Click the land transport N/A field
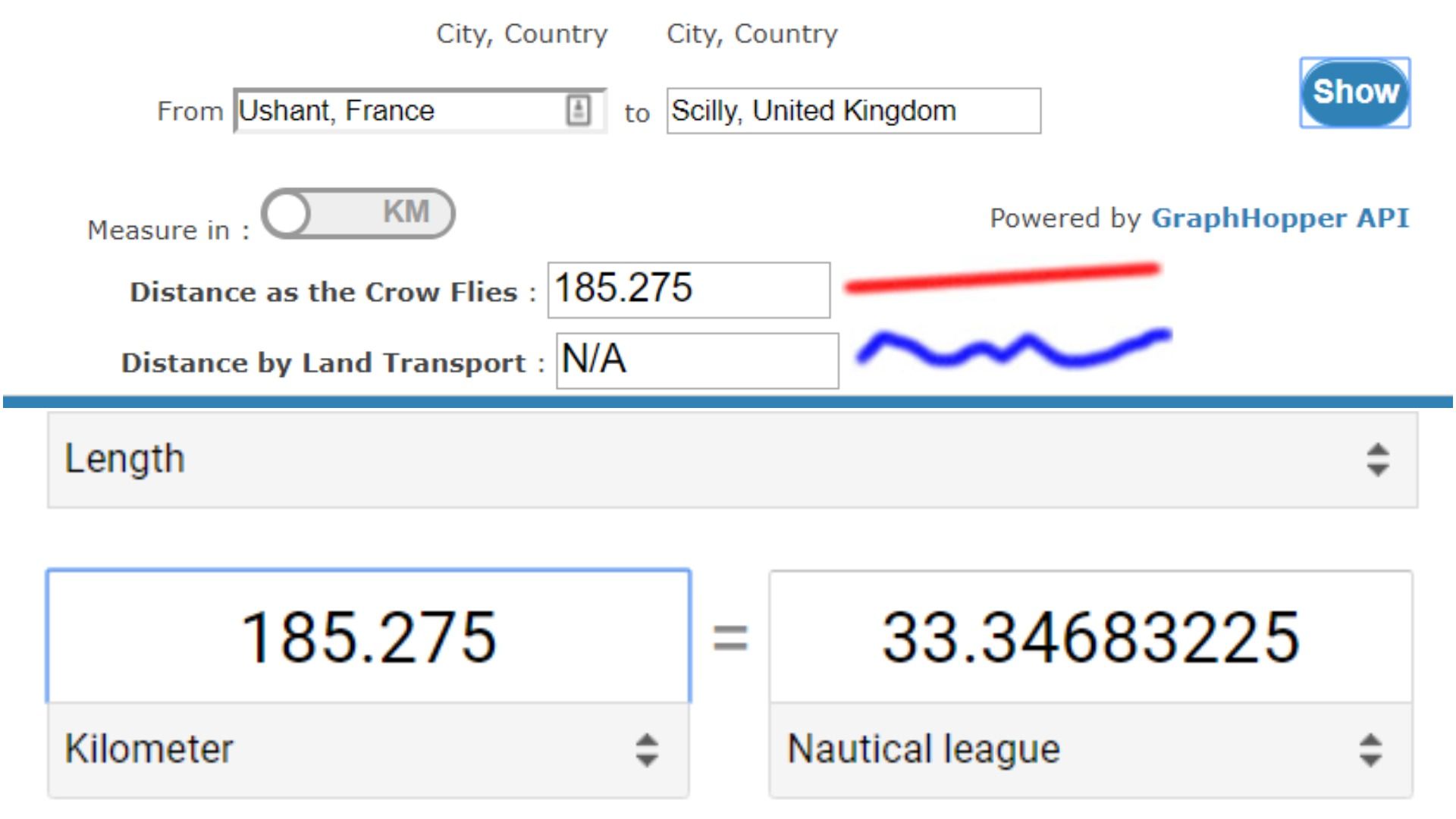This screenshot has width=1456, height=819. (696, 360)
